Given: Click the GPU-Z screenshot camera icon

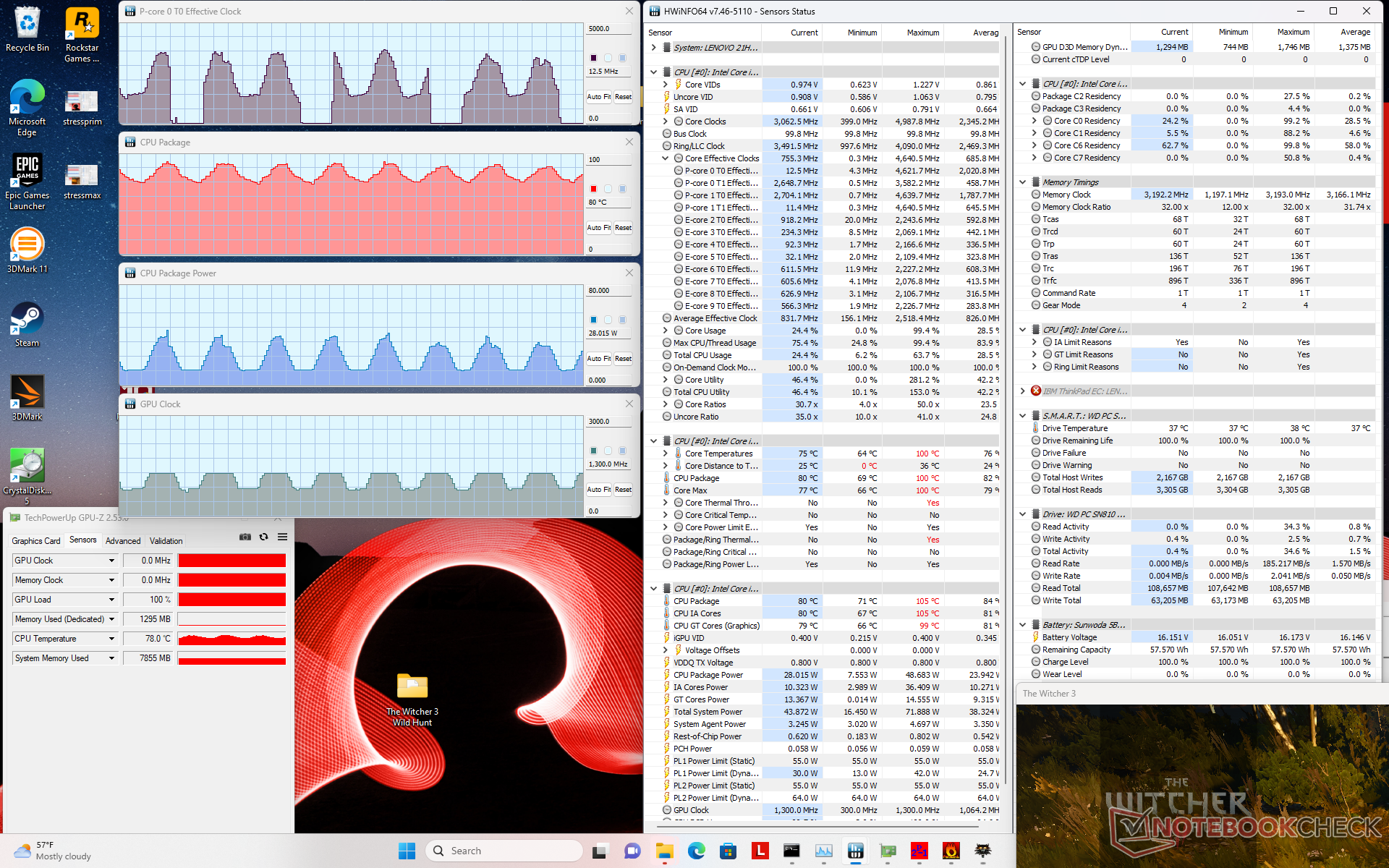Looking at the screenshot, I should 245,537.
